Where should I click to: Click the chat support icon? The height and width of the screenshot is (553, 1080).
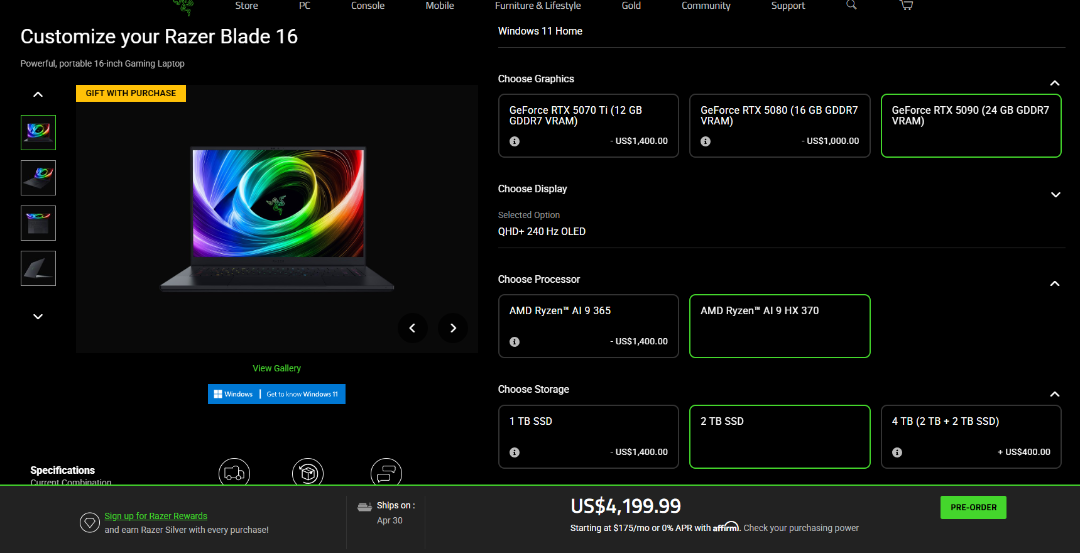point(386,472)
